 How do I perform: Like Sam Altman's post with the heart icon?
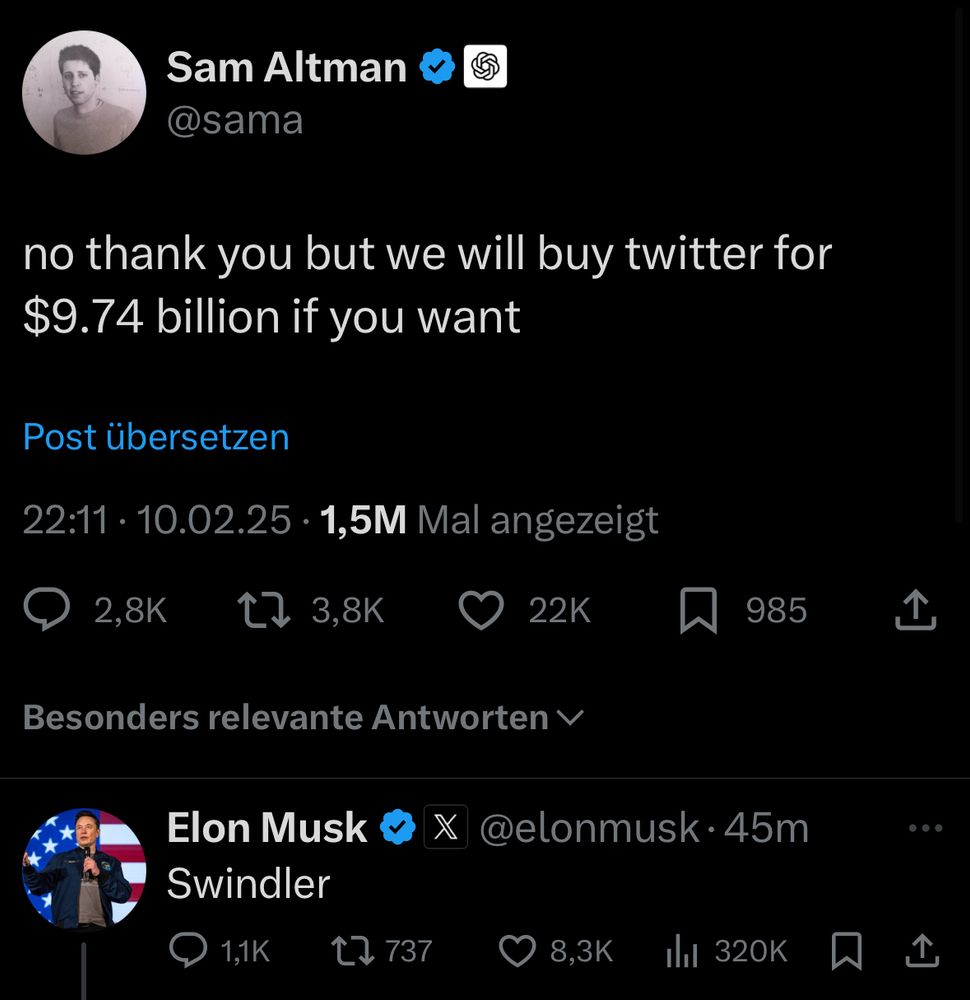pos(481,610)
